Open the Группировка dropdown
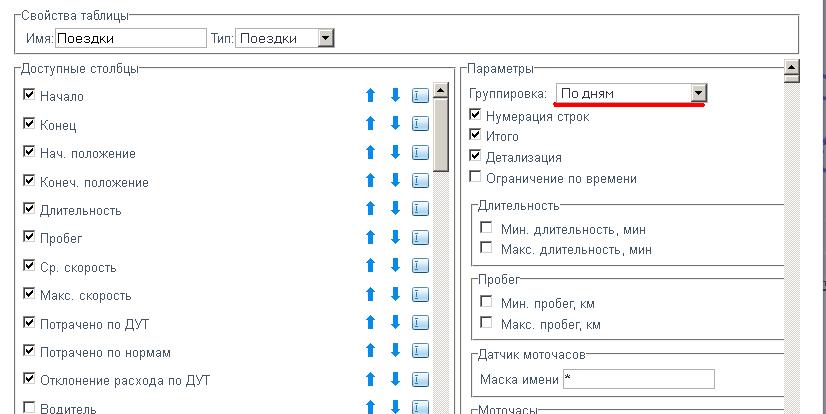The width and height of the screenshot is (826, 414). pos(631,94)
